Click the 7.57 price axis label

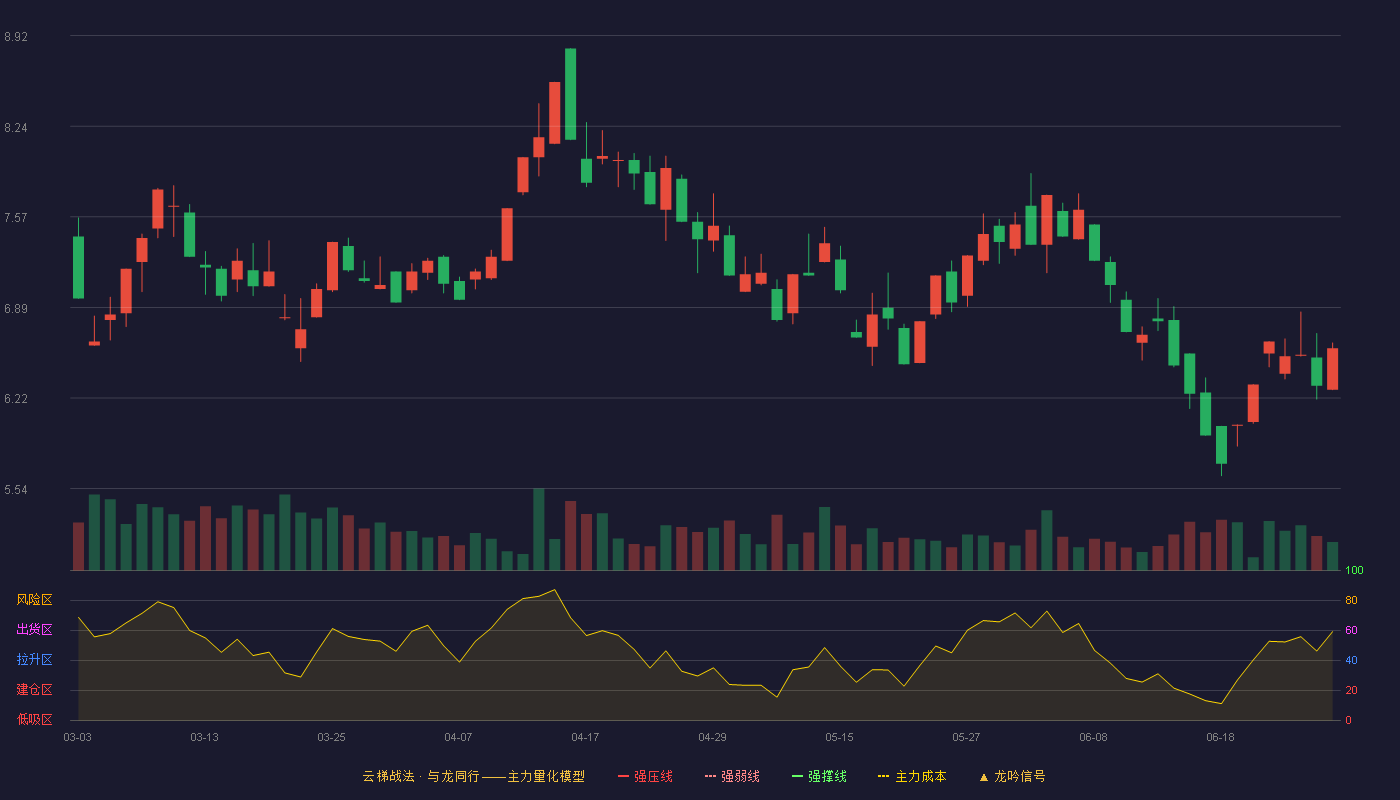[x=16, y=218]
